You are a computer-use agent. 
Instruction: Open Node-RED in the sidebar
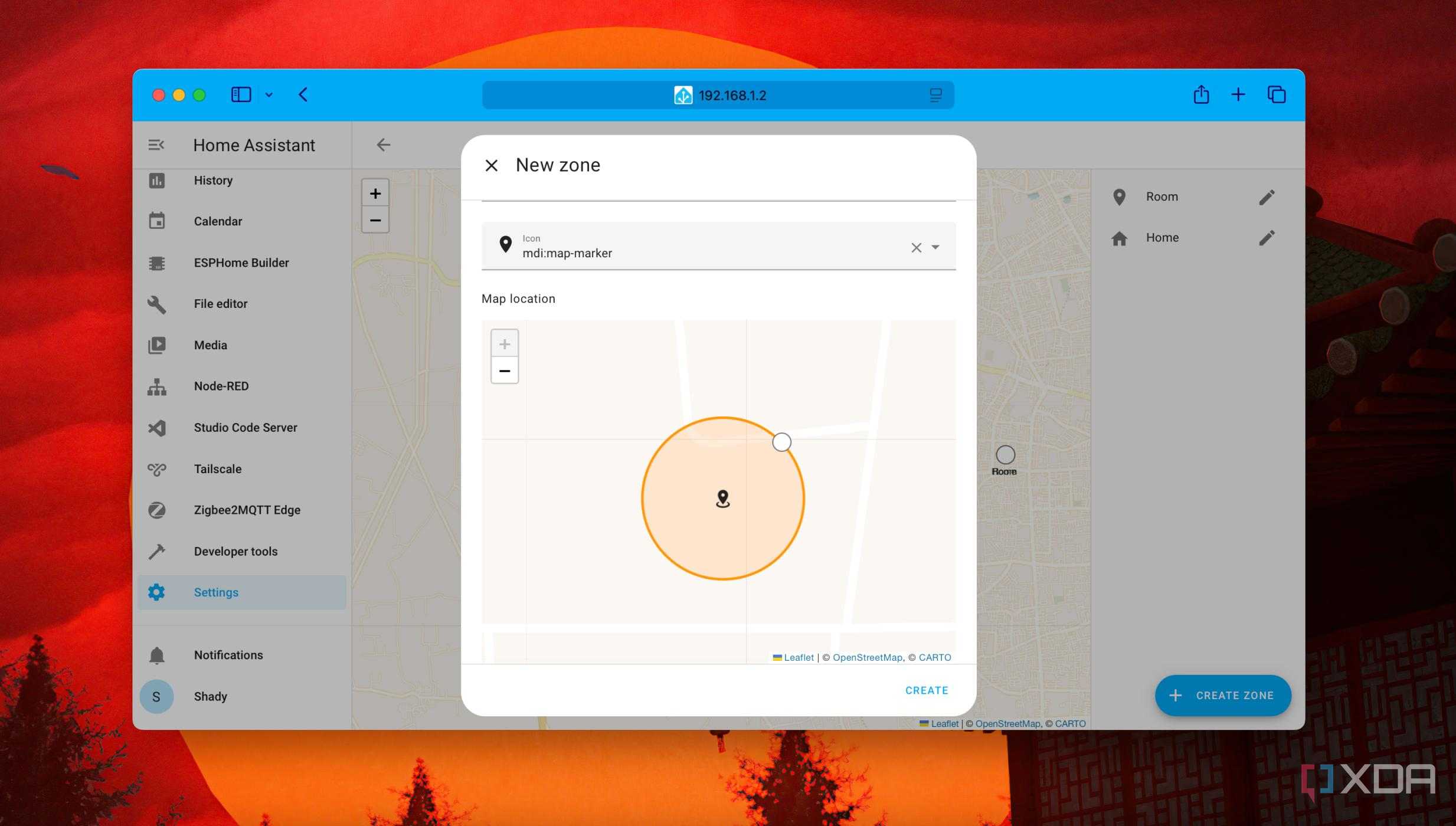coord(242,386)
